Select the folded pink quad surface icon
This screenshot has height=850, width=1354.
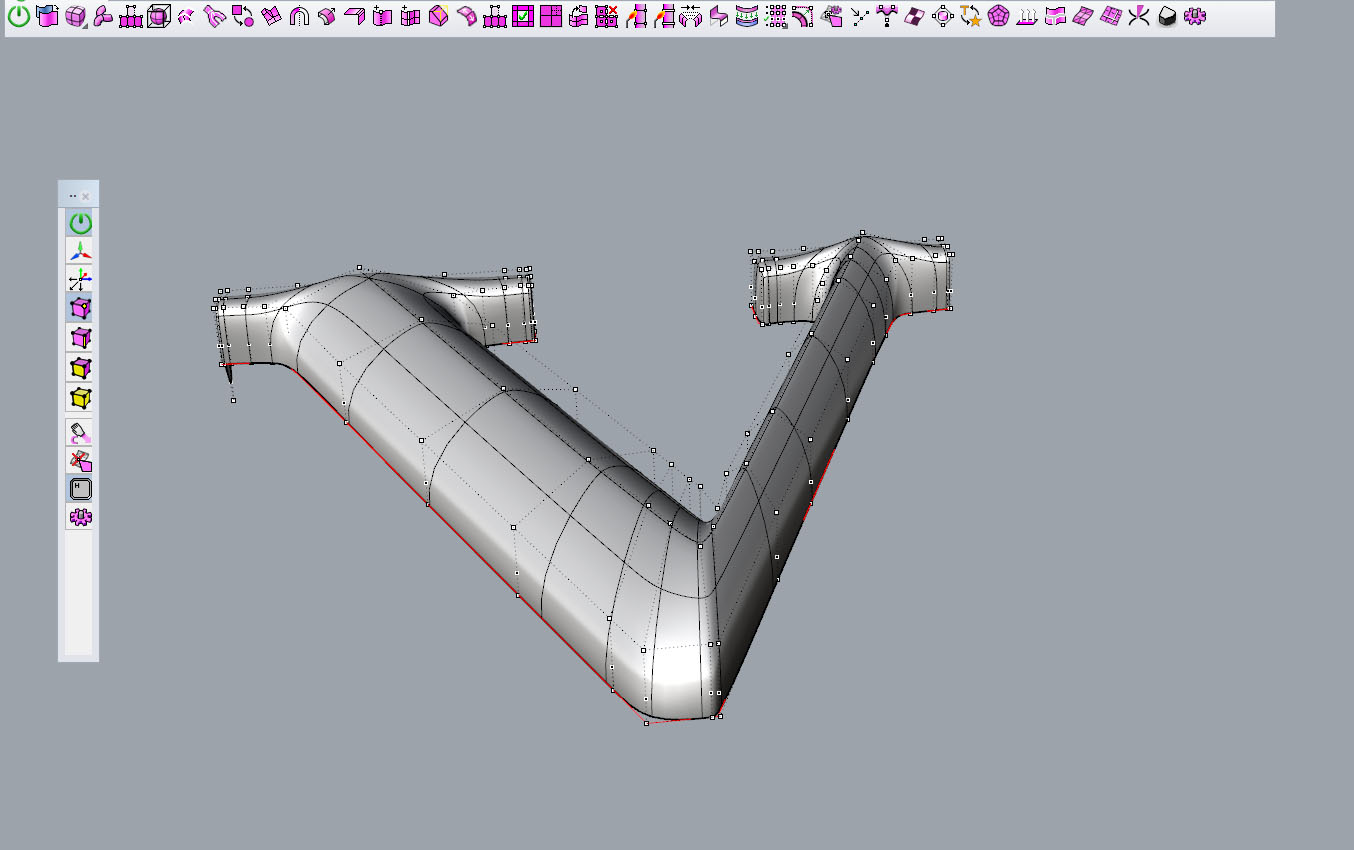[x=271, y=16]
